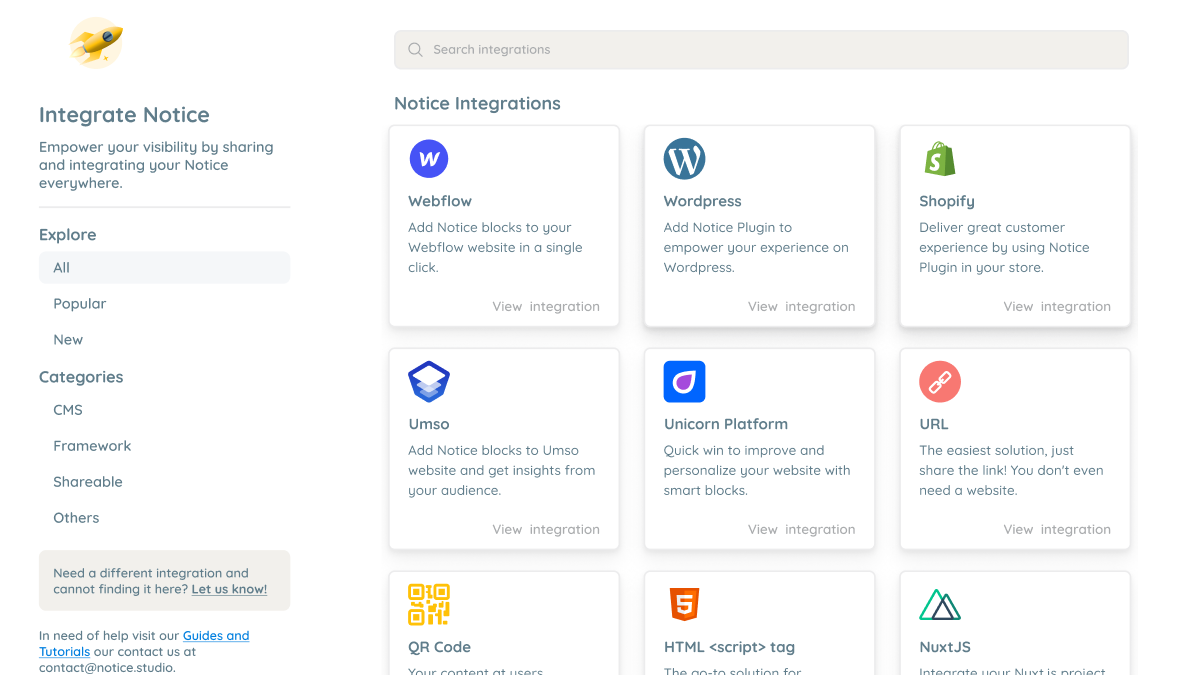Click the Unicorn Platform logo icon
Viewport: 1200px width, 675px height.
point(685,382)
